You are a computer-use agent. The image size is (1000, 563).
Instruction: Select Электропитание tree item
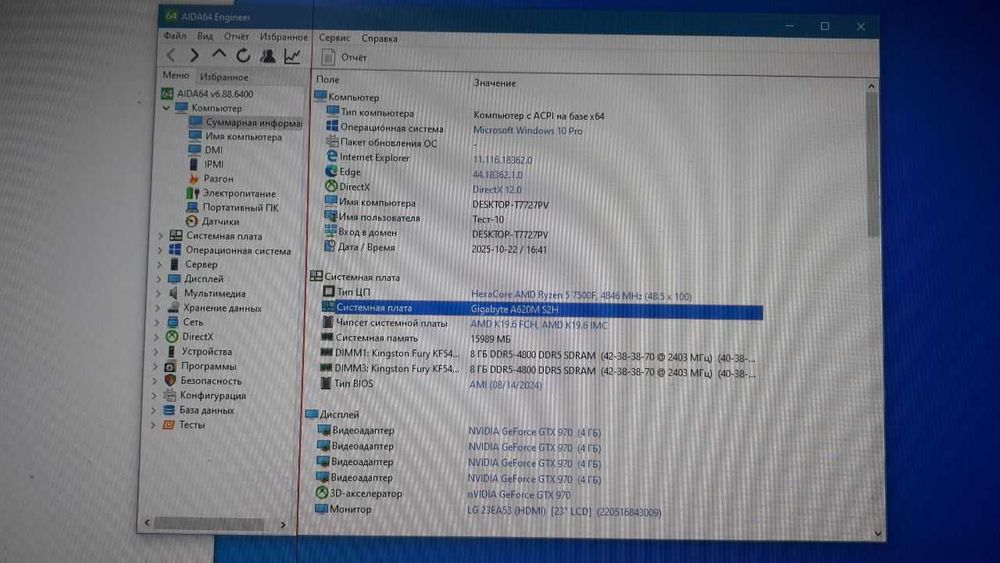pos(239,193)
